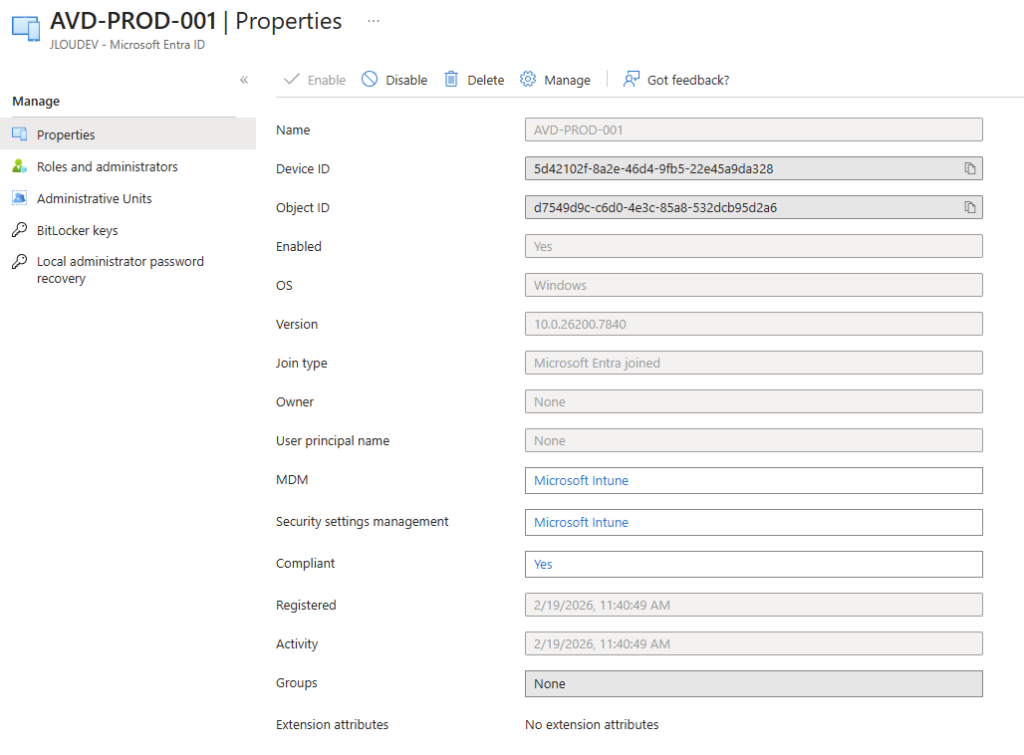
Task: Open Roles and administrators page
Action: coord(107,167)
